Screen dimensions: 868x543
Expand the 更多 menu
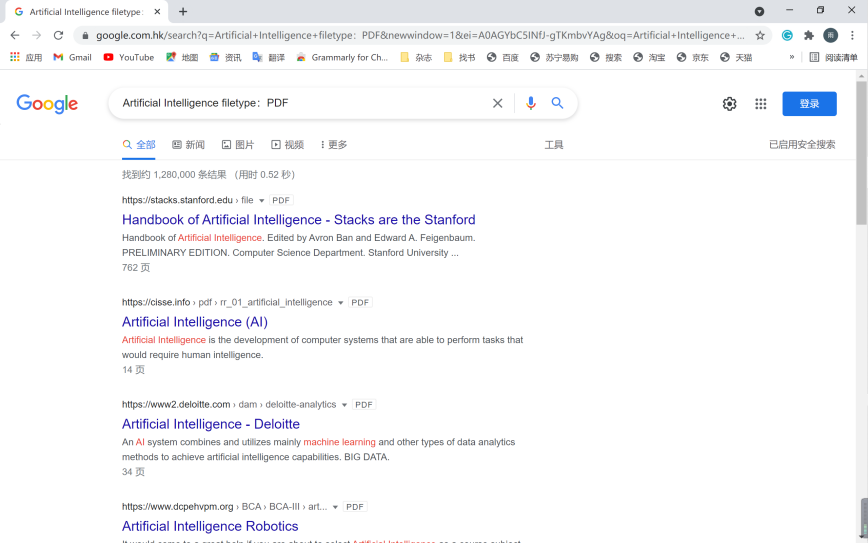point(334,144)
